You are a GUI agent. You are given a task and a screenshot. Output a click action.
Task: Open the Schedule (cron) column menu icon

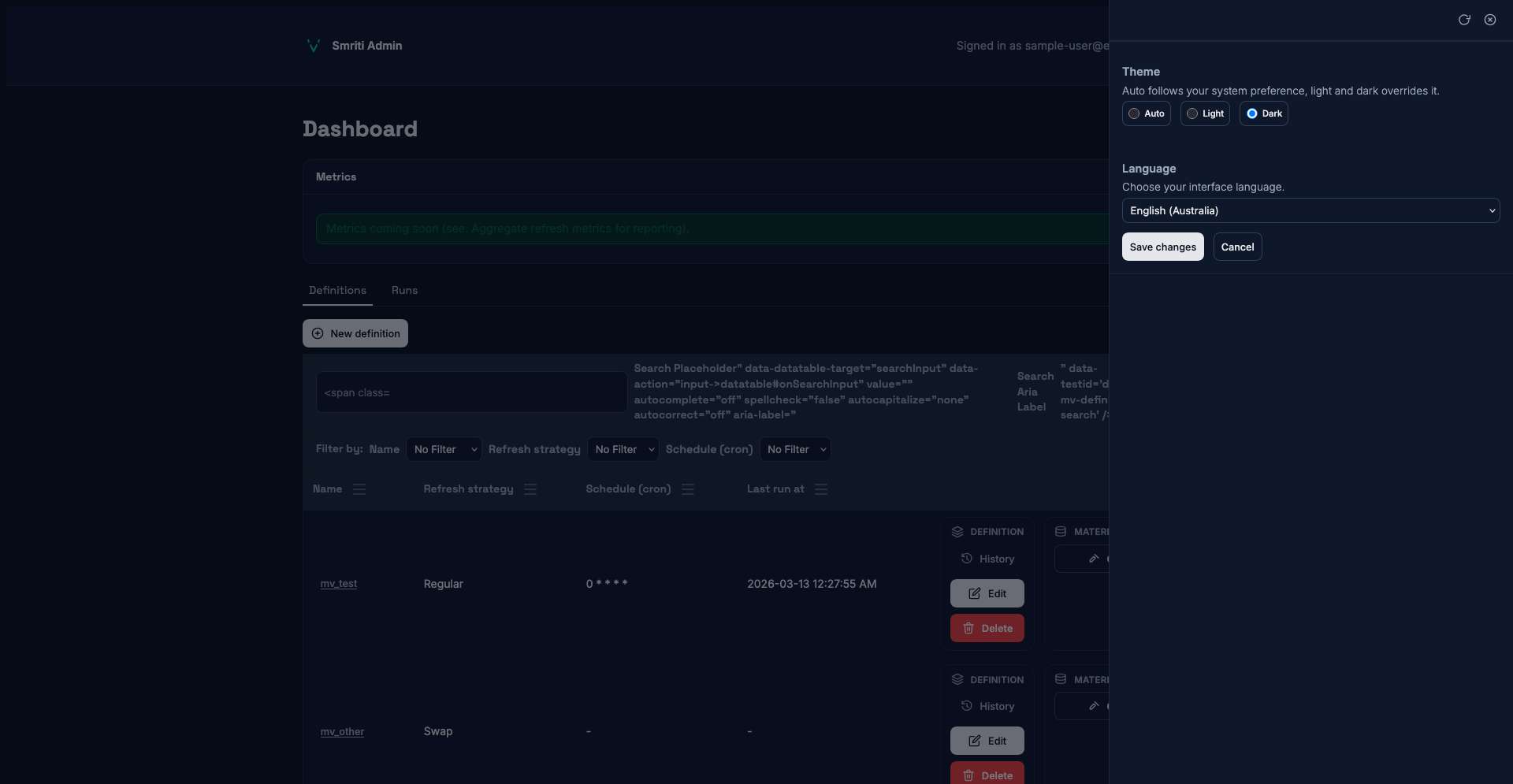(x=688, y=489)
